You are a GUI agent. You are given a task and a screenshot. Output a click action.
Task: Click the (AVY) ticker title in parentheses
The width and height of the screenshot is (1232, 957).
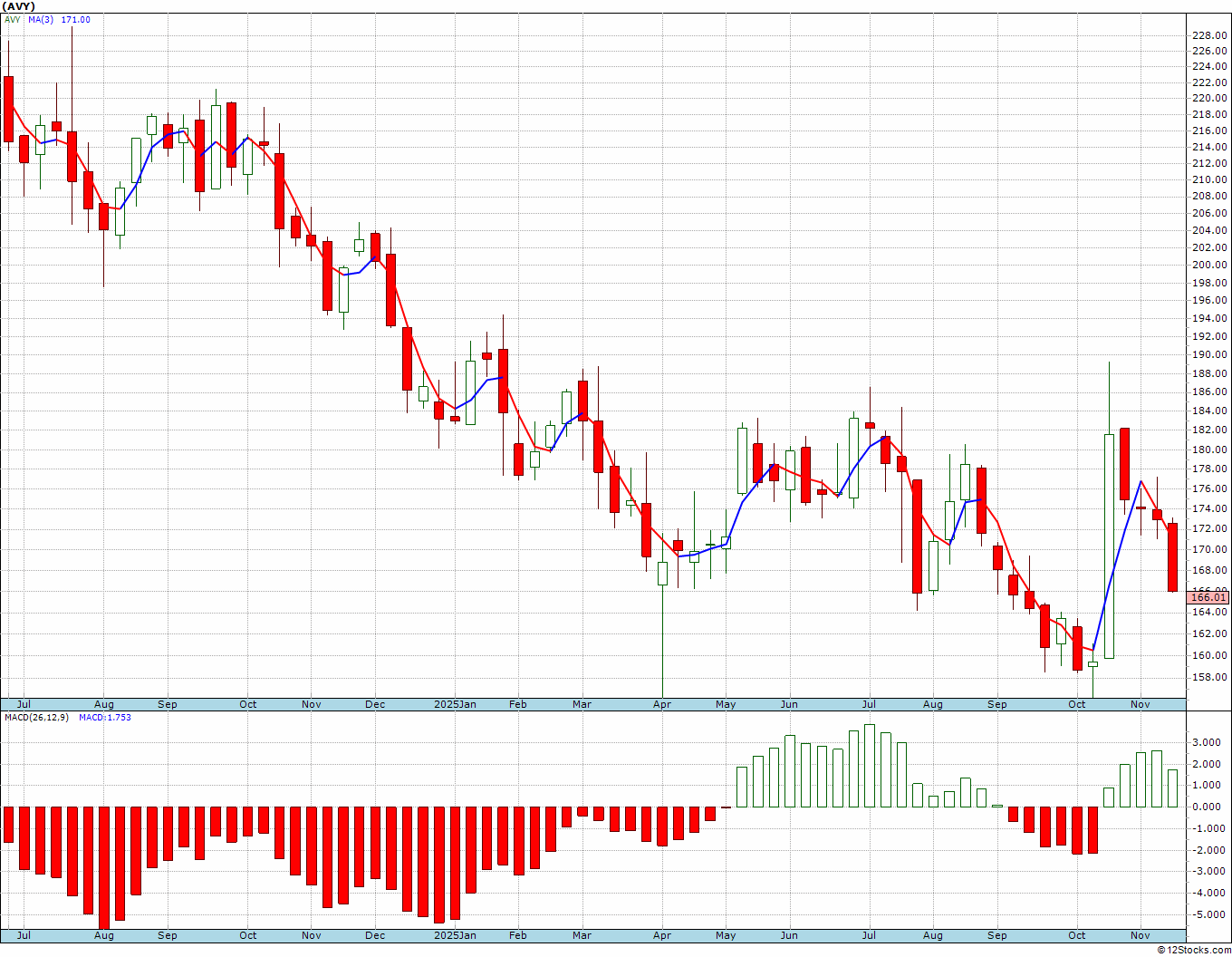20,6
